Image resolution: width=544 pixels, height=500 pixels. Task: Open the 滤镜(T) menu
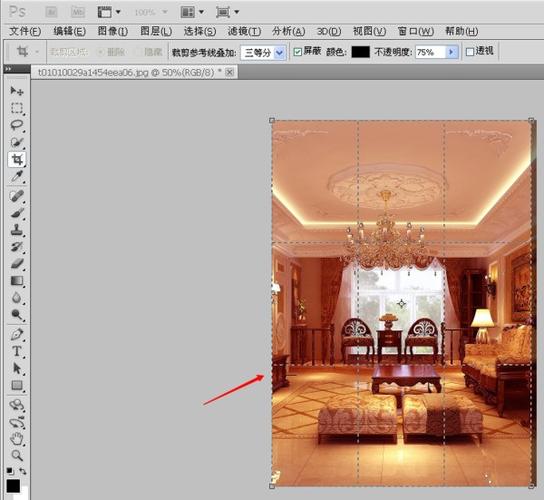click(x=244, y=31)
